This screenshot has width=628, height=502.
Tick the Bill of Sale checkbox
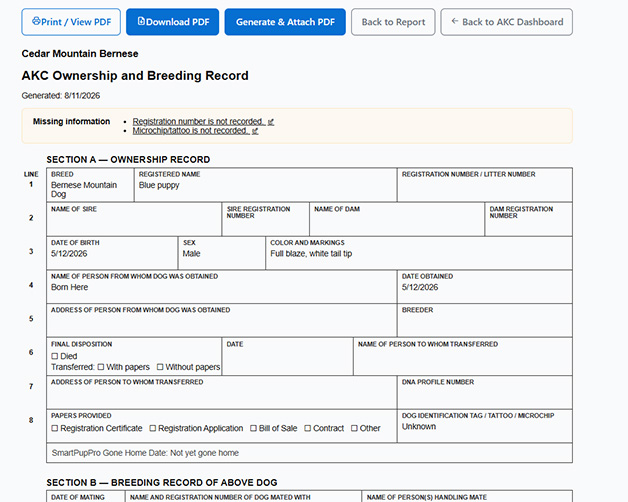254,428
